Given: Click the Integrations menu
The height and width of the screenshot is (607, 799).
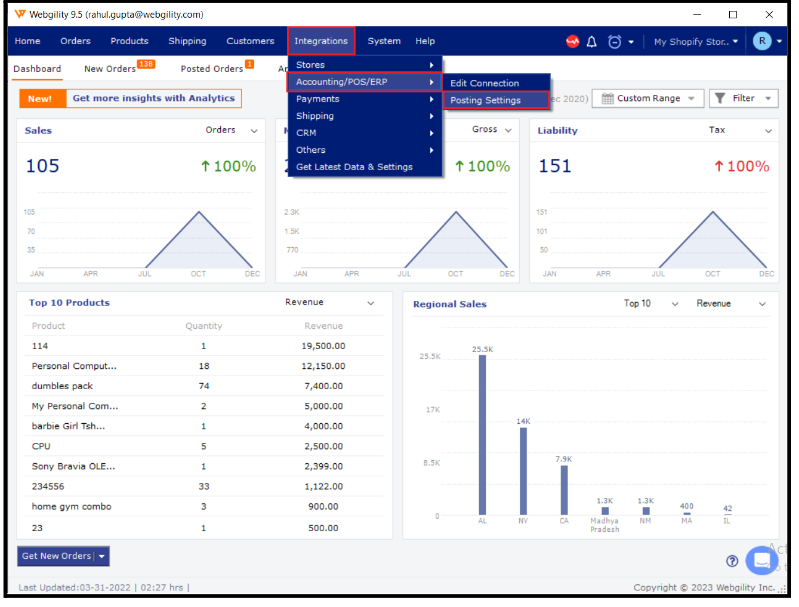Looking at the screenshot, I should pyautogui.click(x=321, y=41).
